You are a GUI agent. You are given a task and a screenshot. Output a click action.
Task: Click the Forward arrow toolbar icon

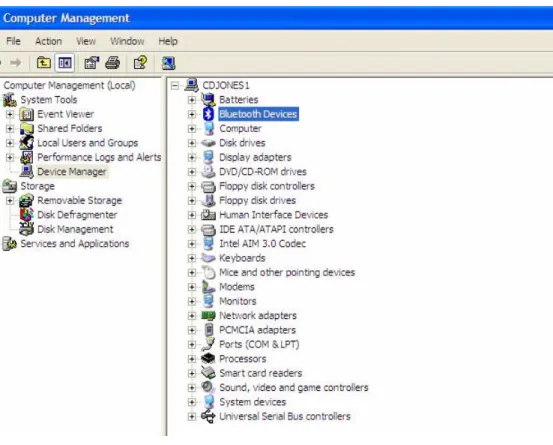tap(16, 63)
